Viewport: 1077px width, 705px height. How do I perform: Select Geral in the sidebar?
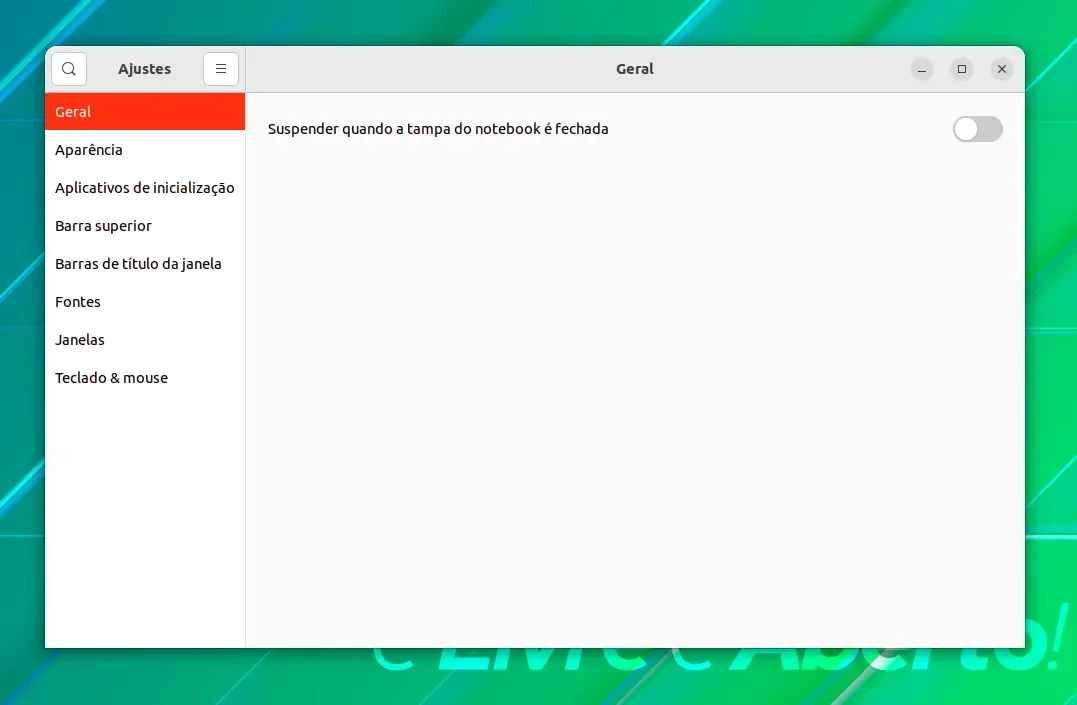145,112
